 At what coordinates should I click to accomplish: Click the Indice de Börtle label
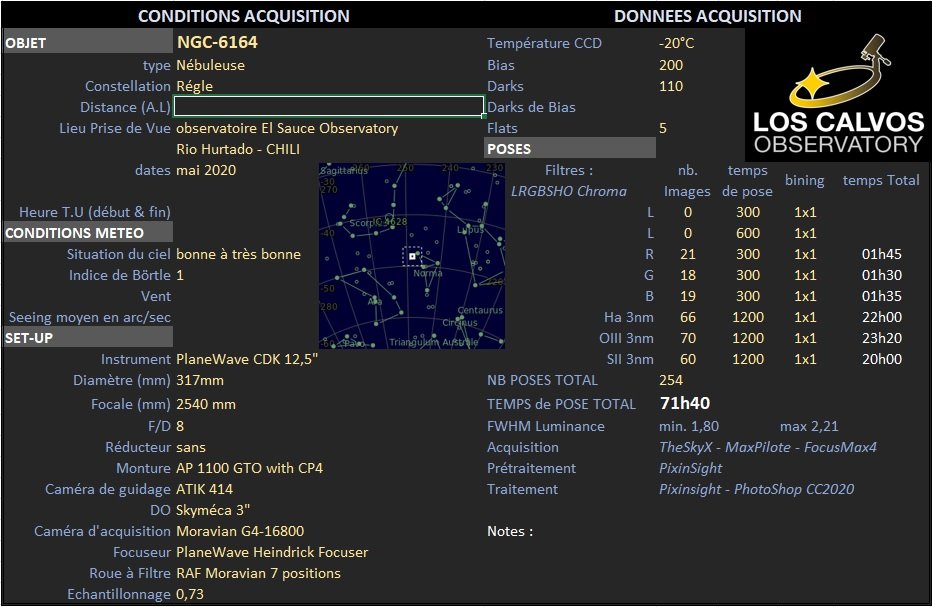coord(119,275)
